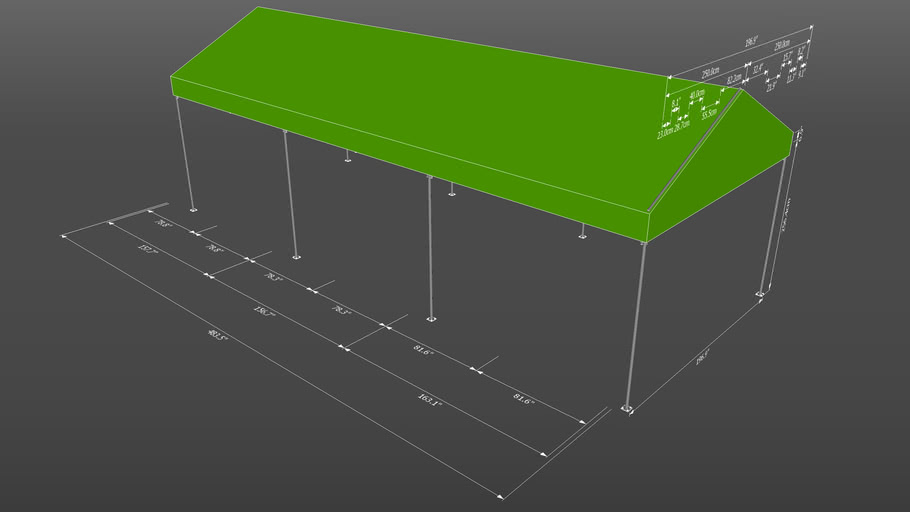Click the 483.5" overall length dimension label

218,336
